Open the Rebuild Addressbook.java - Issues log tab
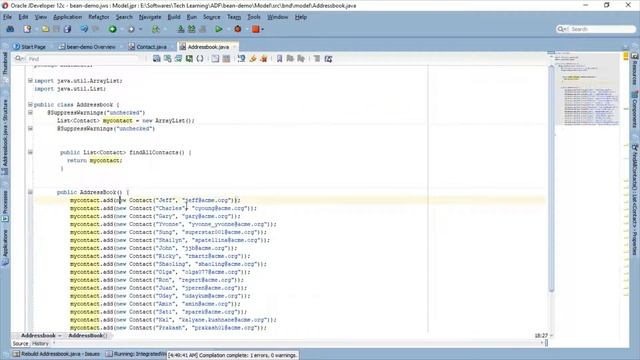 (57, 354)
